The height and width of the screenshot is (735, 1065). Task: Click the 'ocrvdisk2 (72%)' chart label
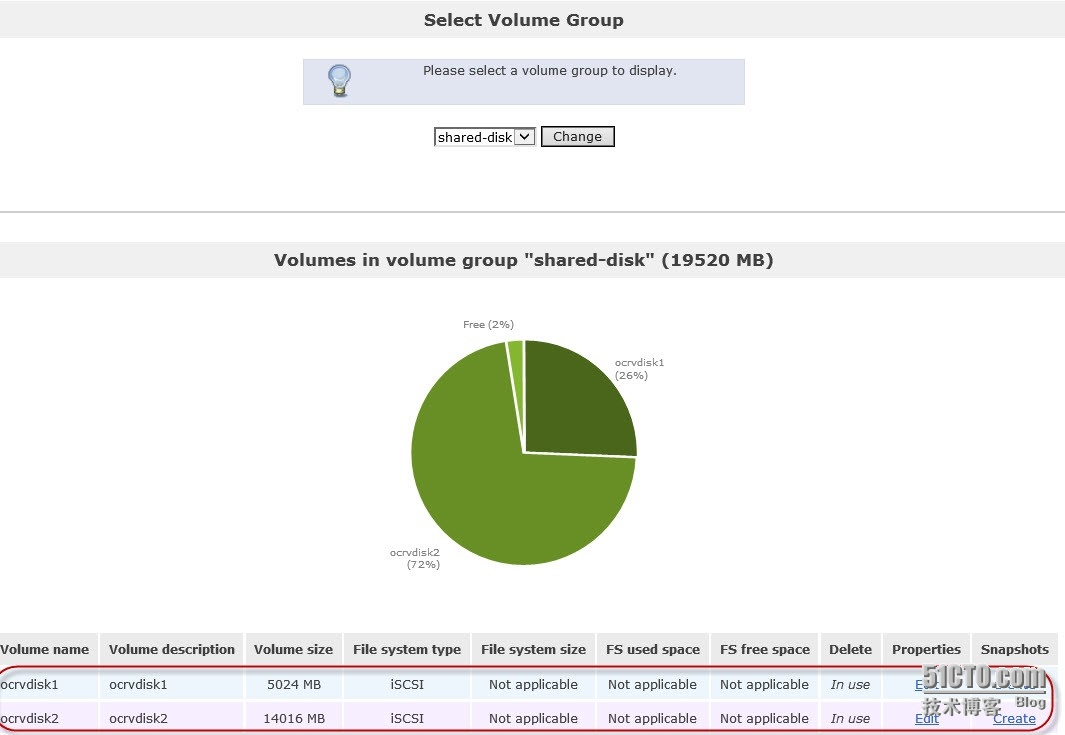coord(415,558)
